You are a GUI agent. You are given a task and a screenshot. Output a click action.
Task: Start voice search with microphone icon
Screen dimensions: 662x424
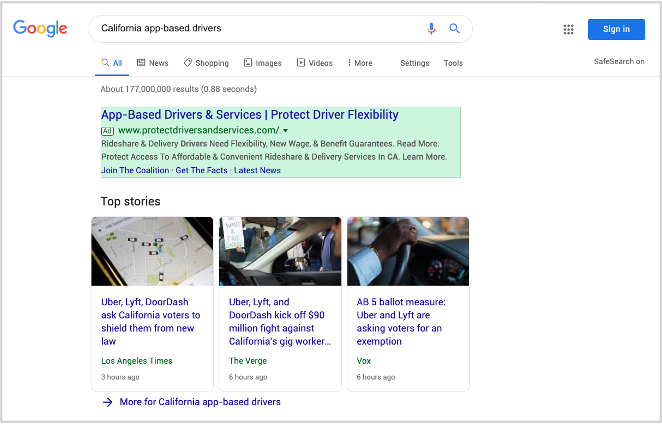(431, 29)
